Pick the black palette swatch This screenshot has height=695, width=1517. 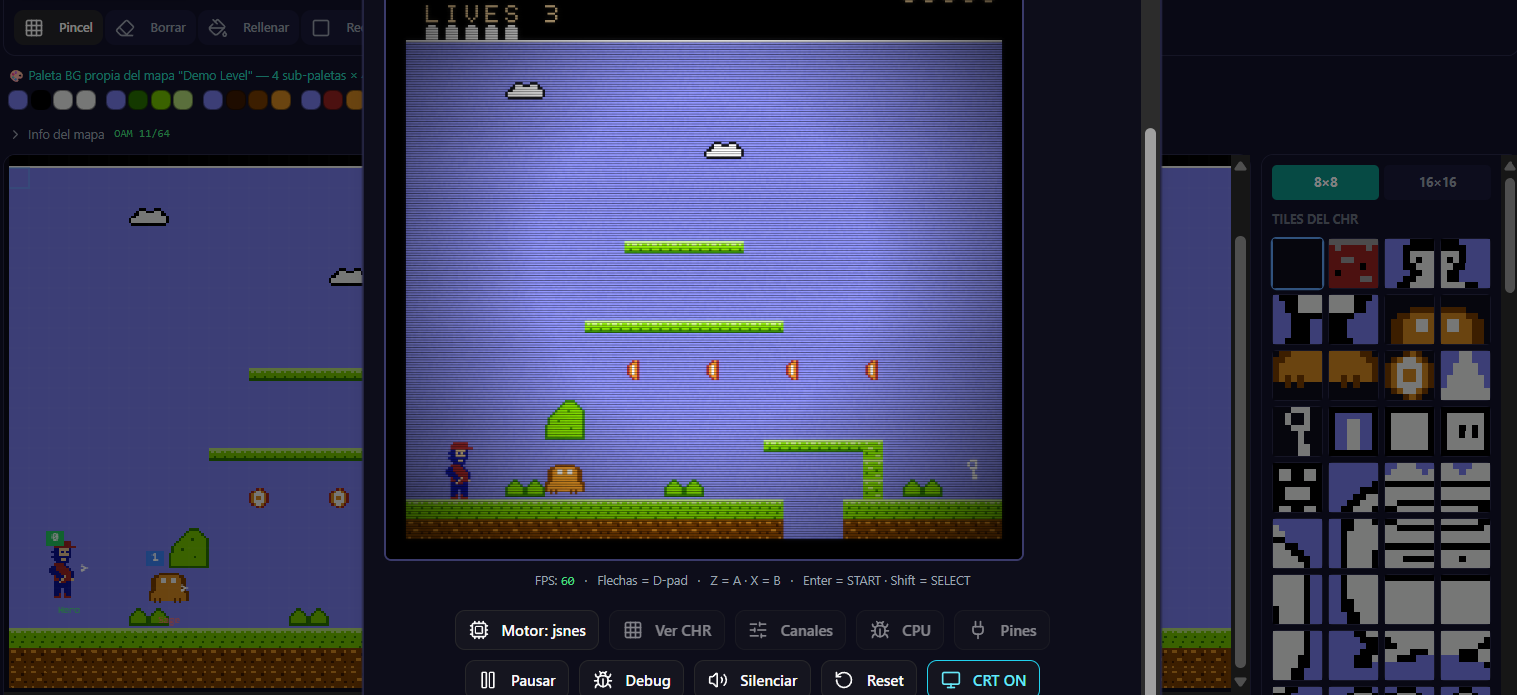(40, 100)
